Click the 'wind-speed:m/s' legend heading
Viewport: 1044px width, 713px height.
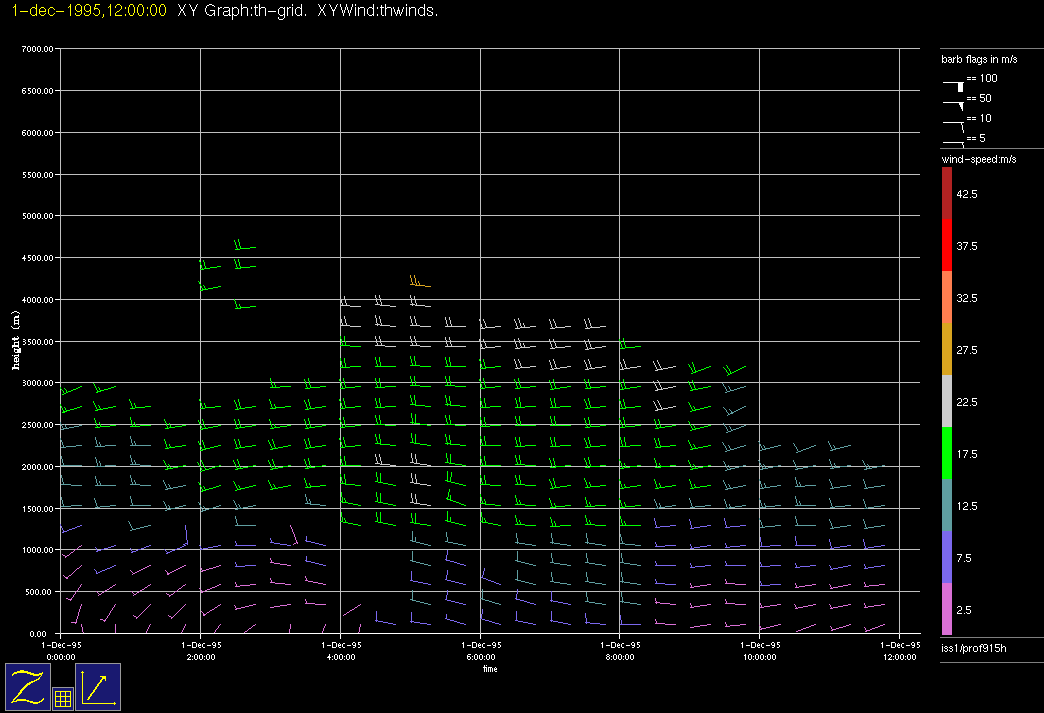coord(978,160)
